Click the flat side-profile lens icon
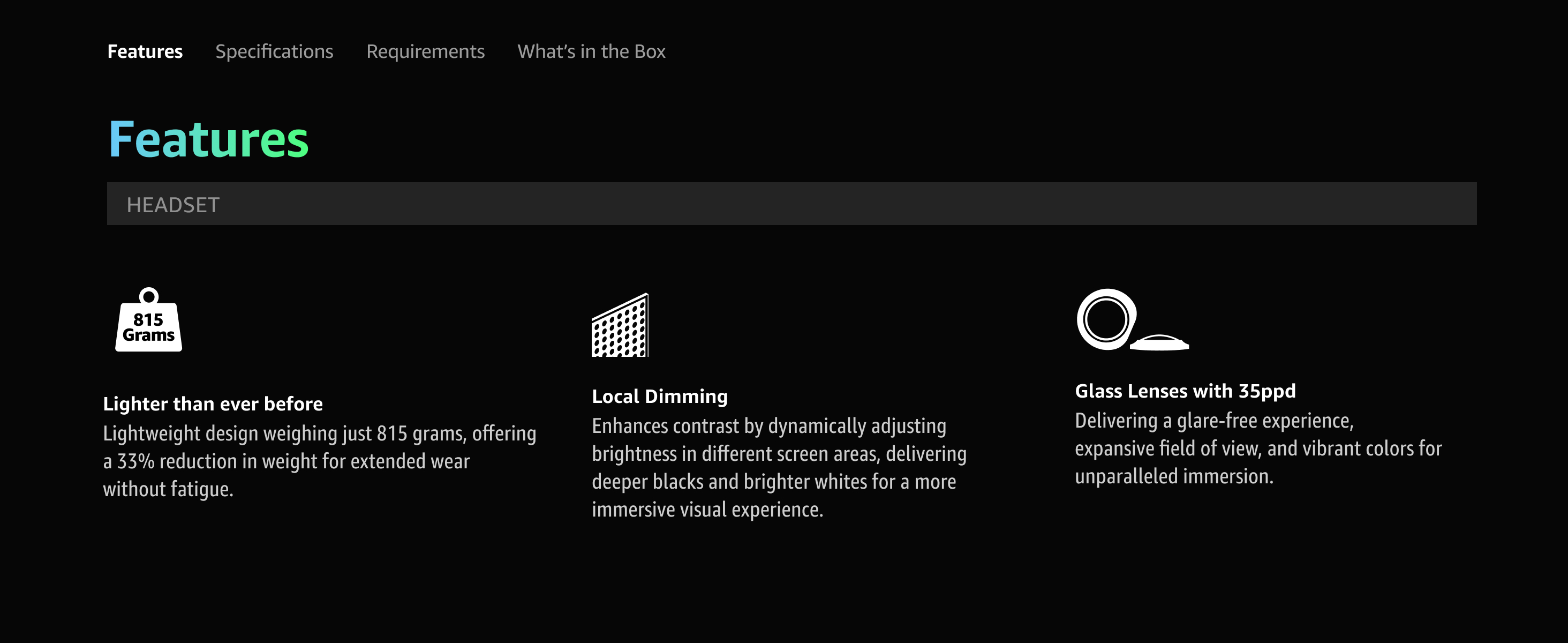The width and height of the screenshot is (1568, 643). [1159, 343]
